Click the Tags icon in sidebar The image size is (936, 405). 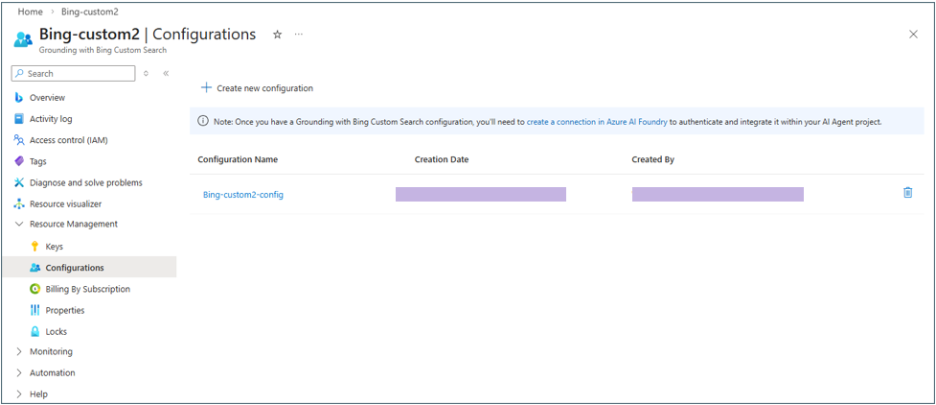[19, 161]
